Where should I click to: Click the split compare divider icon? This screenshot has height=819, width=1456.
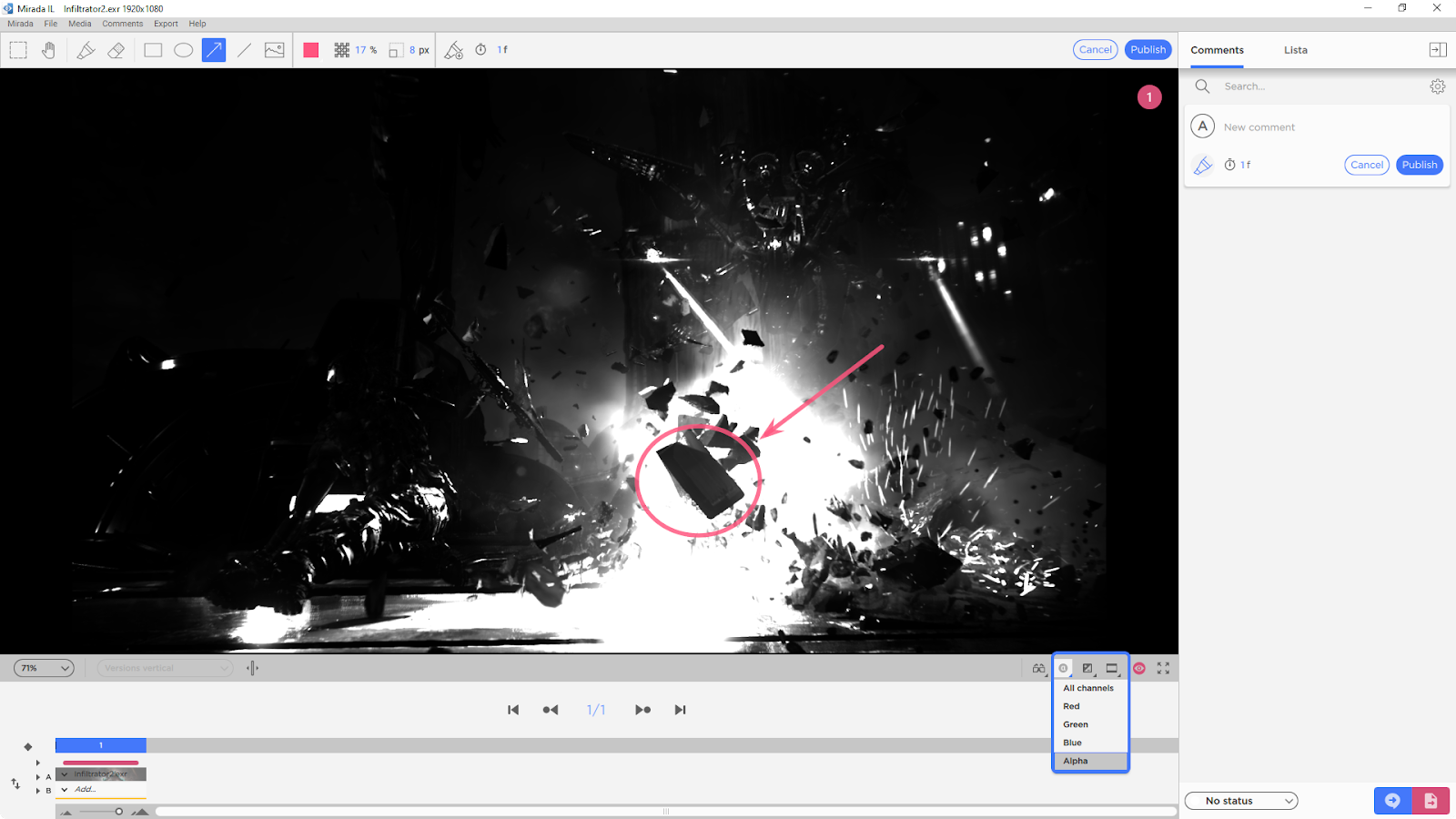252,668
